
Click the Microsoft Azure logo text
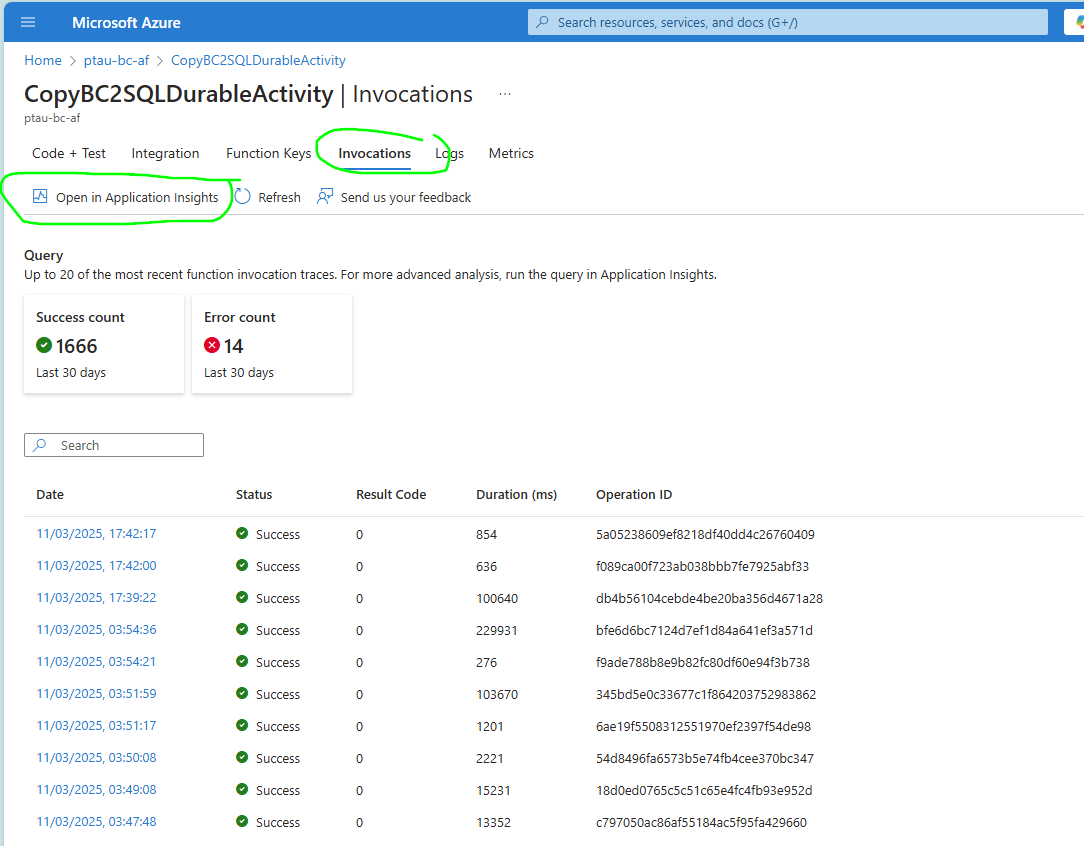coord(126,23)
